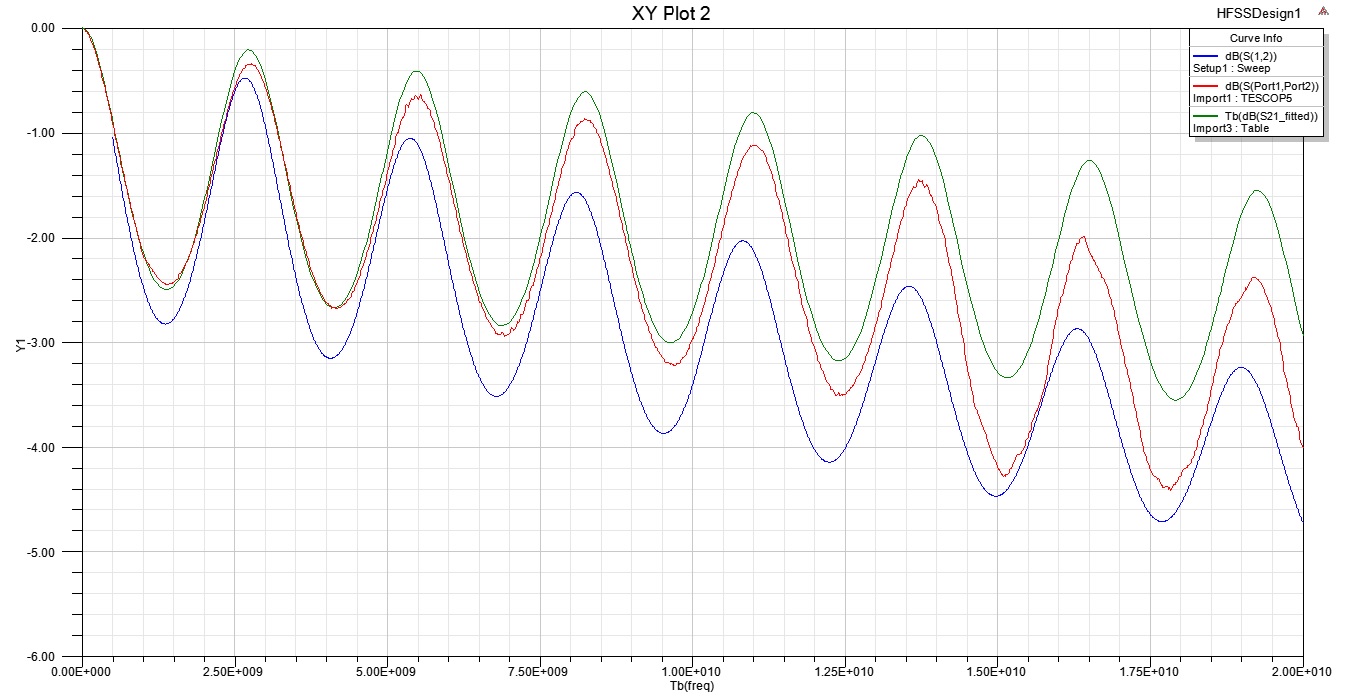The image size is (1345, 697).
Task: Click the 7.50E+009 x-axis tick value
Action: pyautogui.click(x=540, y=671)
